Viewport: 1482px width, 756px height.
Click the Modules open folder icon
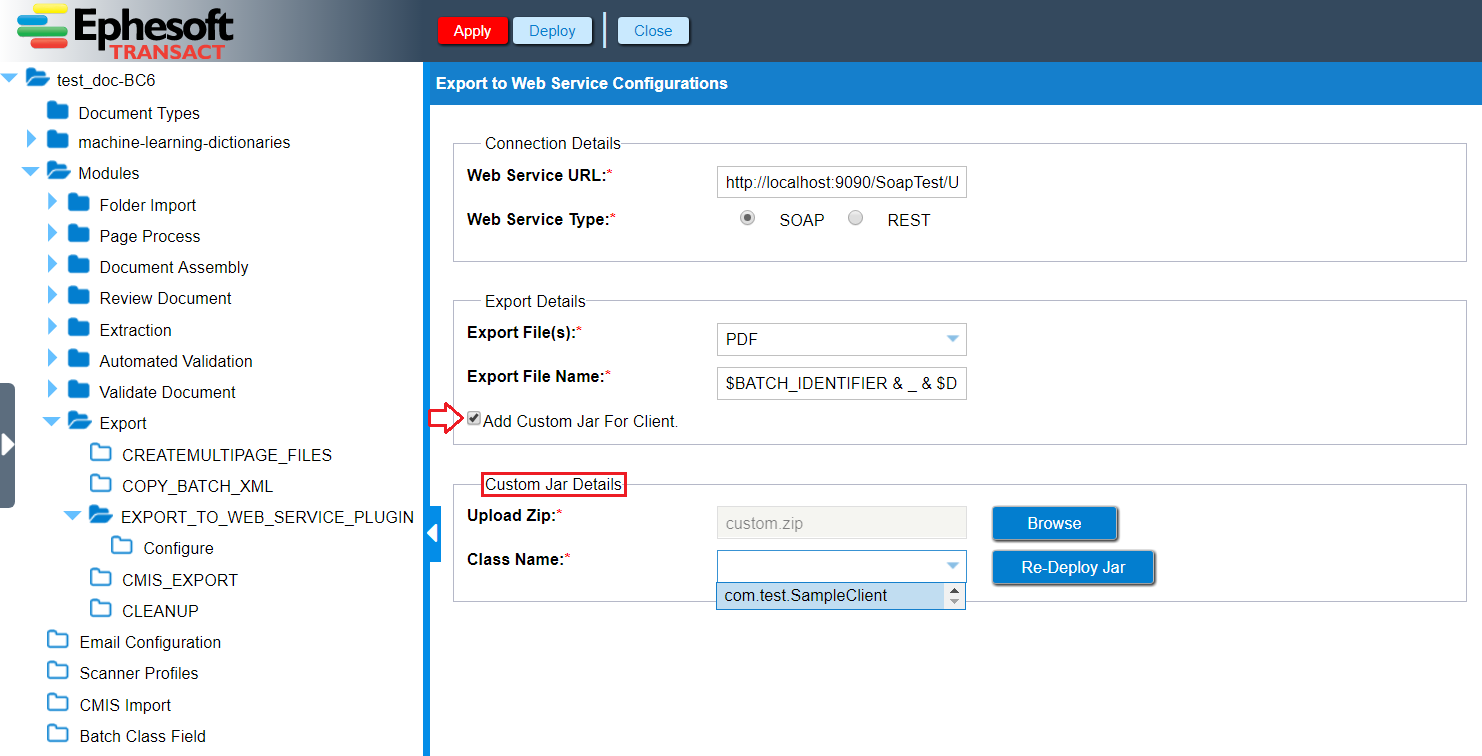click(x=58, y=171)
